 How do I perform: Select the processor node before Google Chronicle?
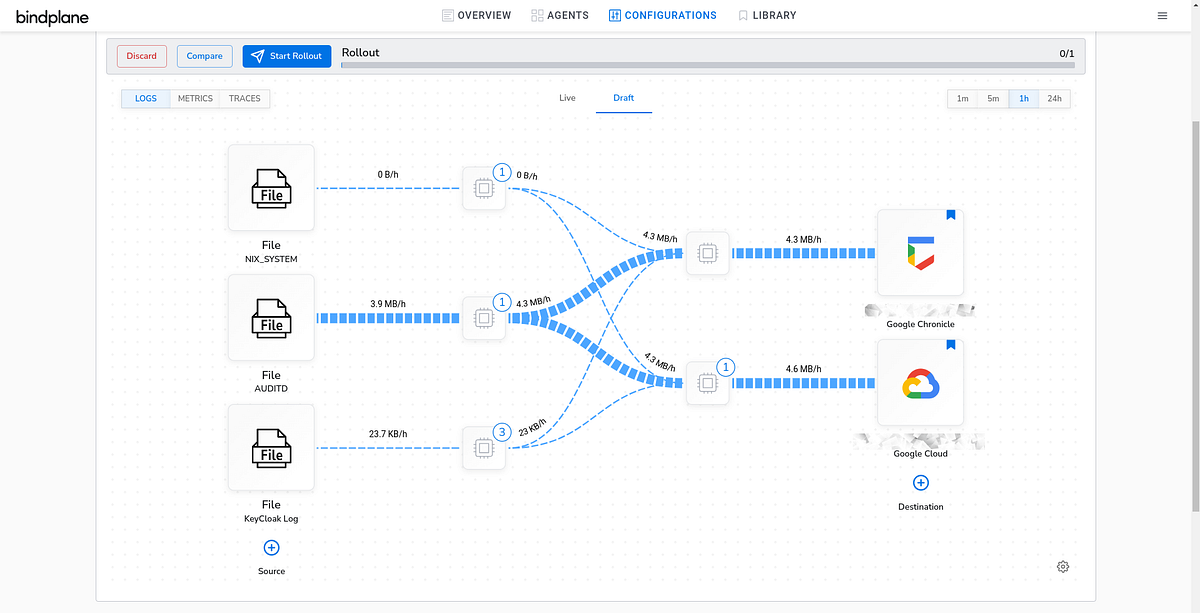pos(707,254)
